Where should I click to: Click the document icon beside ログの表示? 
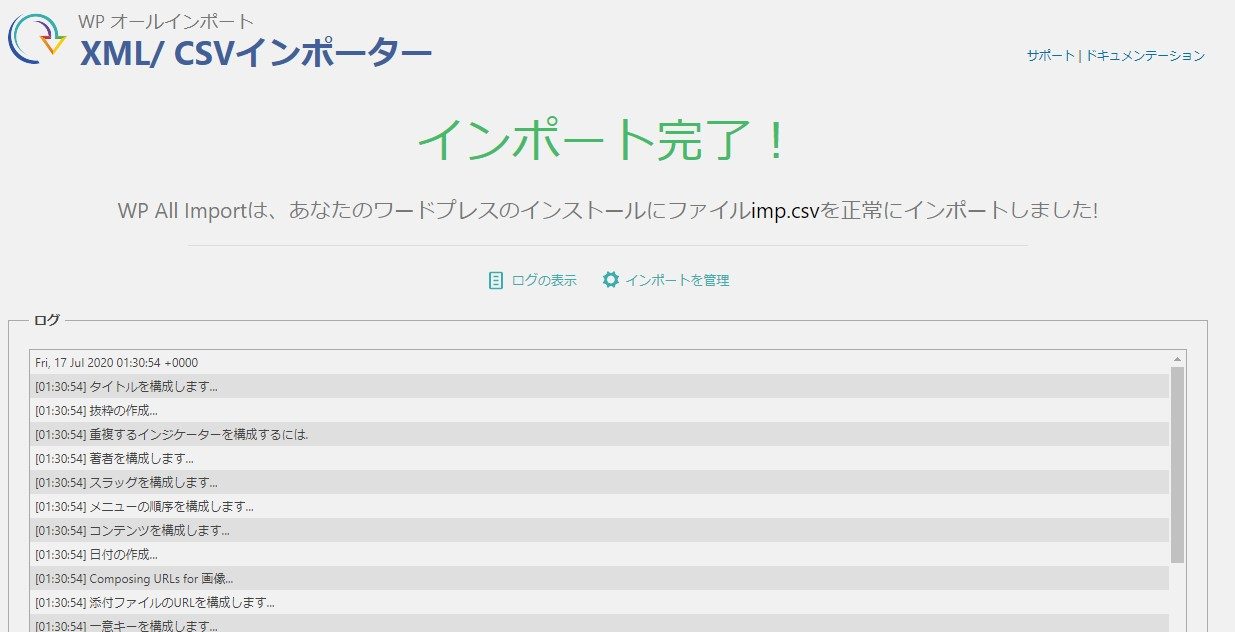pyautogui.click(x=495, y=280)
